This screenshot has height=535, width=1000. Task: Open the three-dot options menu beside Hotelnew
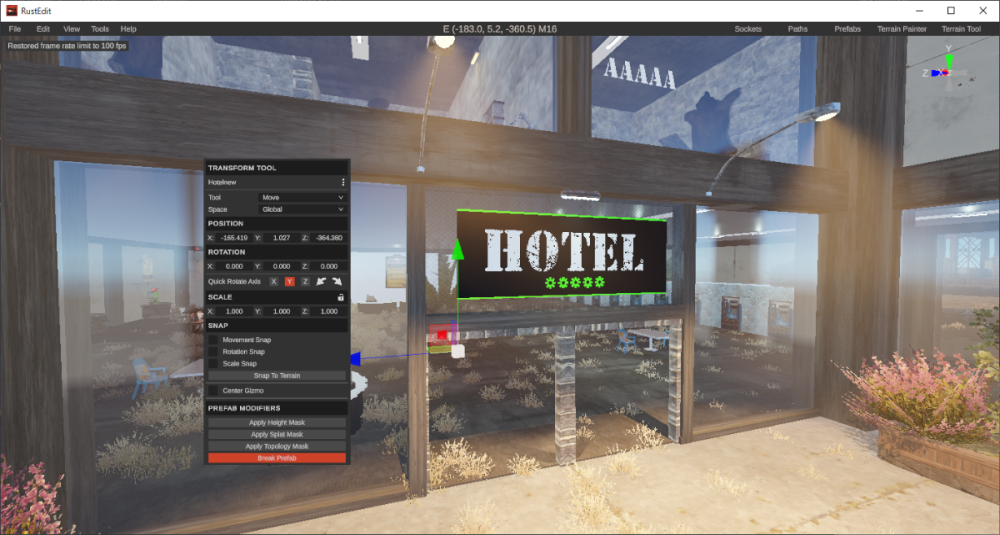[343, 183]
